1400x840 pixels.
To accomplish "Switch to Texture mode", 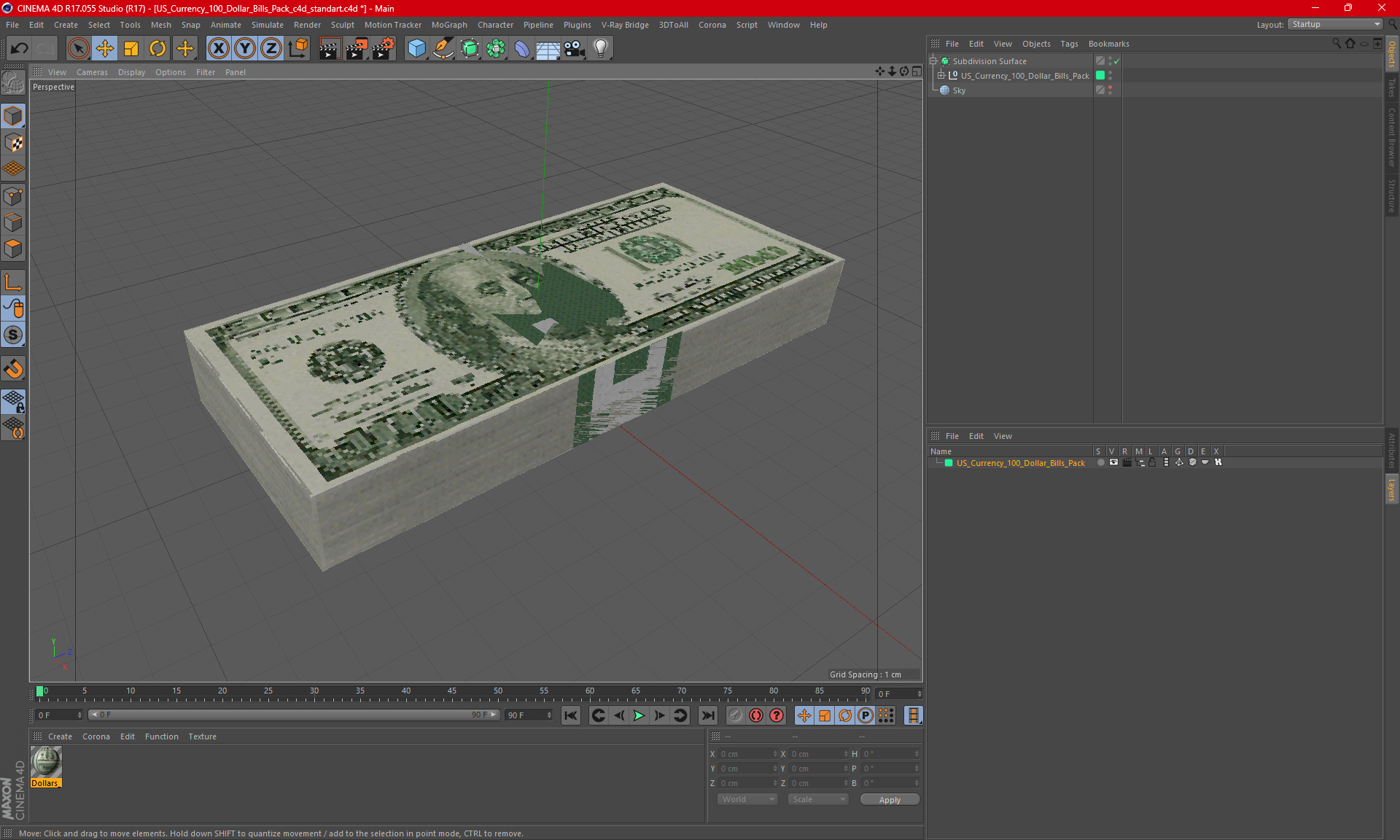I will [x=13, y=143].
